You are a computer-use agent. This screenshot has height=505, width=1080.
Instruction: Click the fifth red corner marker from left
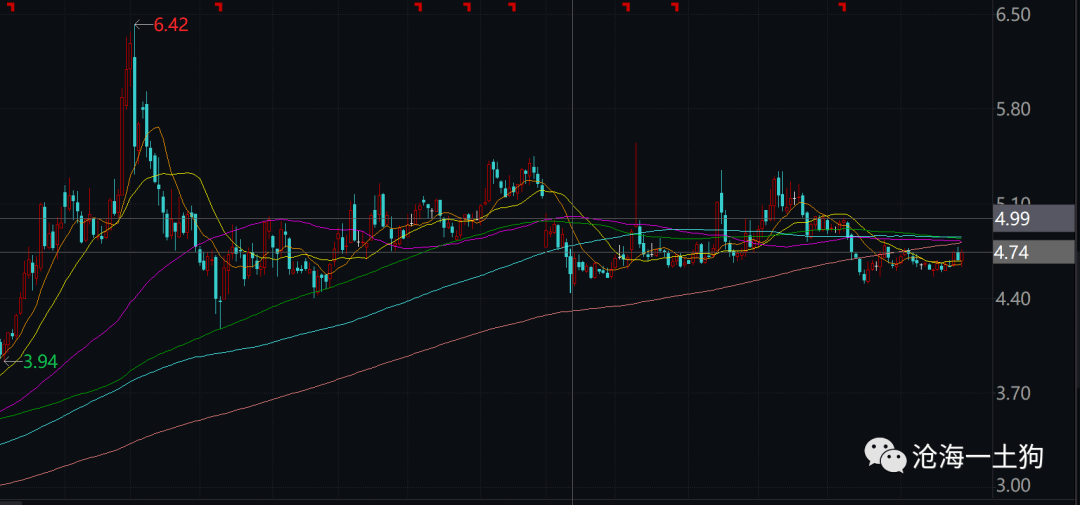(675, 8)
